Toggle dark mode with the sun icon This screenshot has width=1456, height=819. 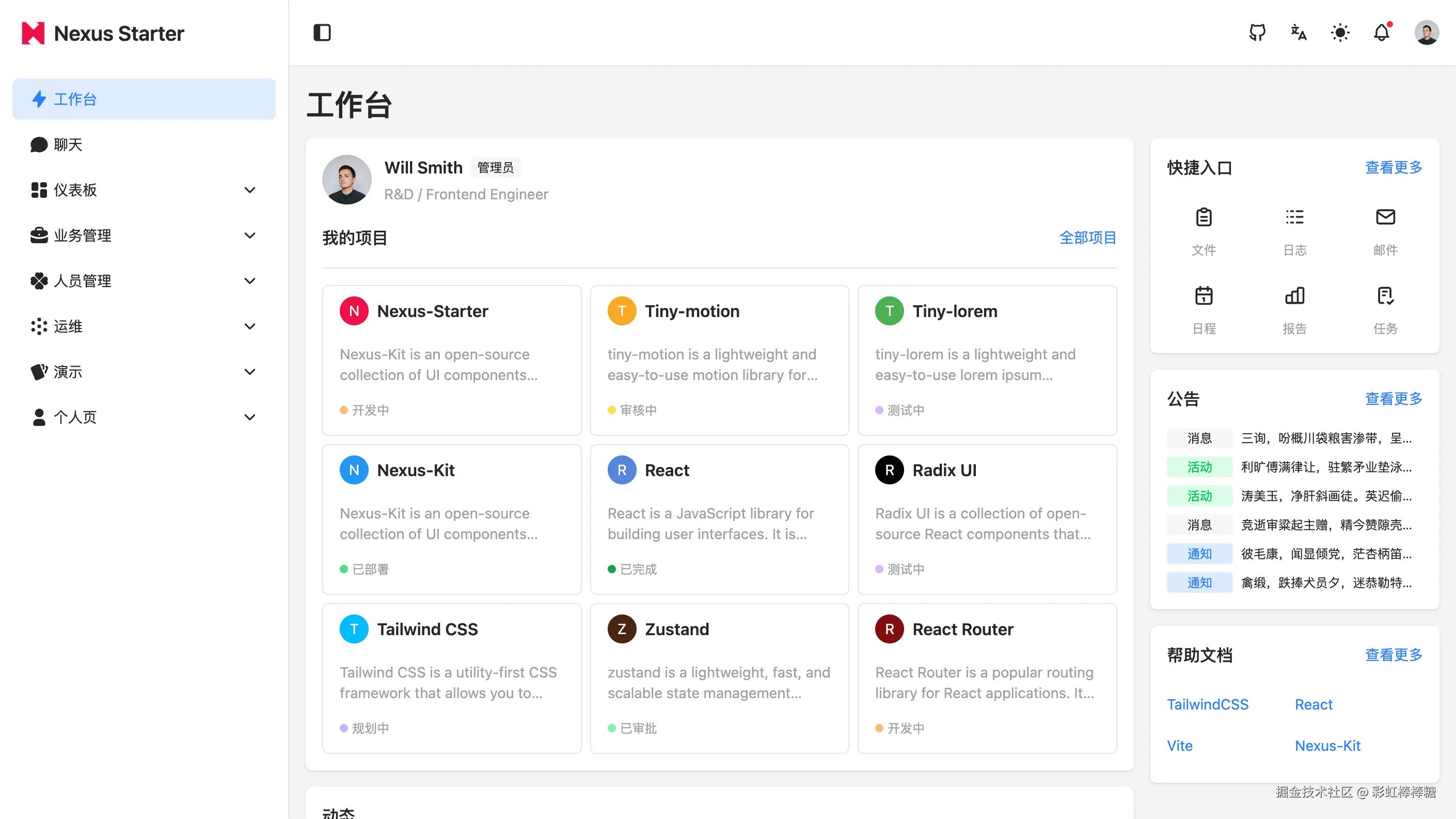point(1340,33)
